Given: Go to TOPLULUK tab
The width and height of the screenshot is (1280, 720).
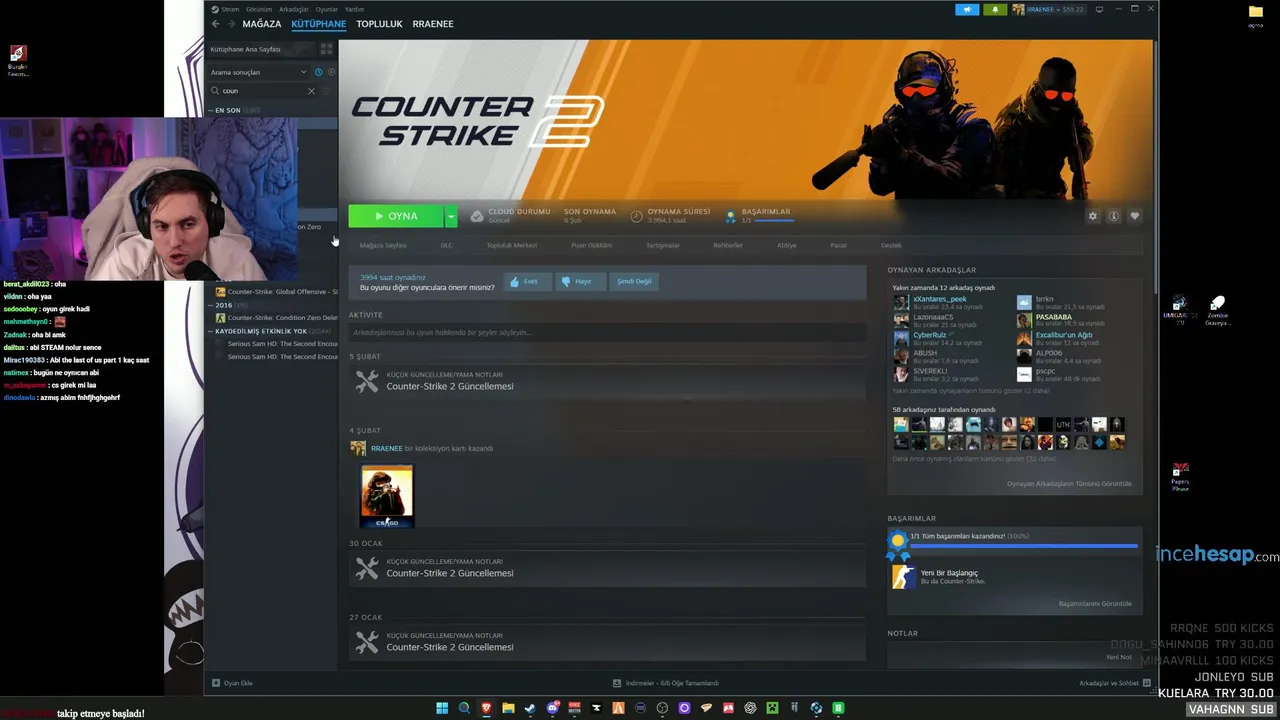Looking at the screenshot, I should 379,24.
